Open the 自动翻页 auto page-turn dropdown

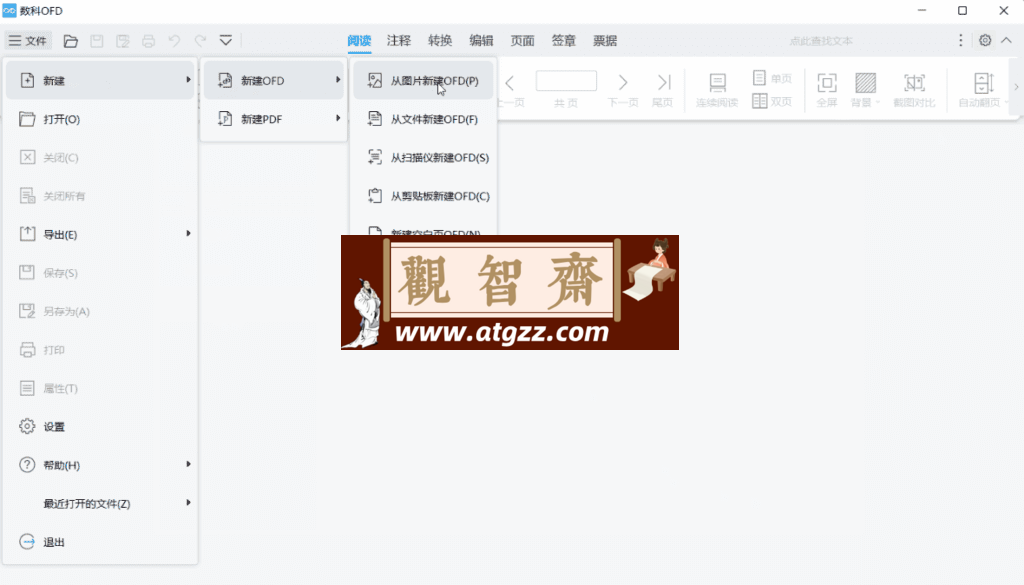[984, 89]
